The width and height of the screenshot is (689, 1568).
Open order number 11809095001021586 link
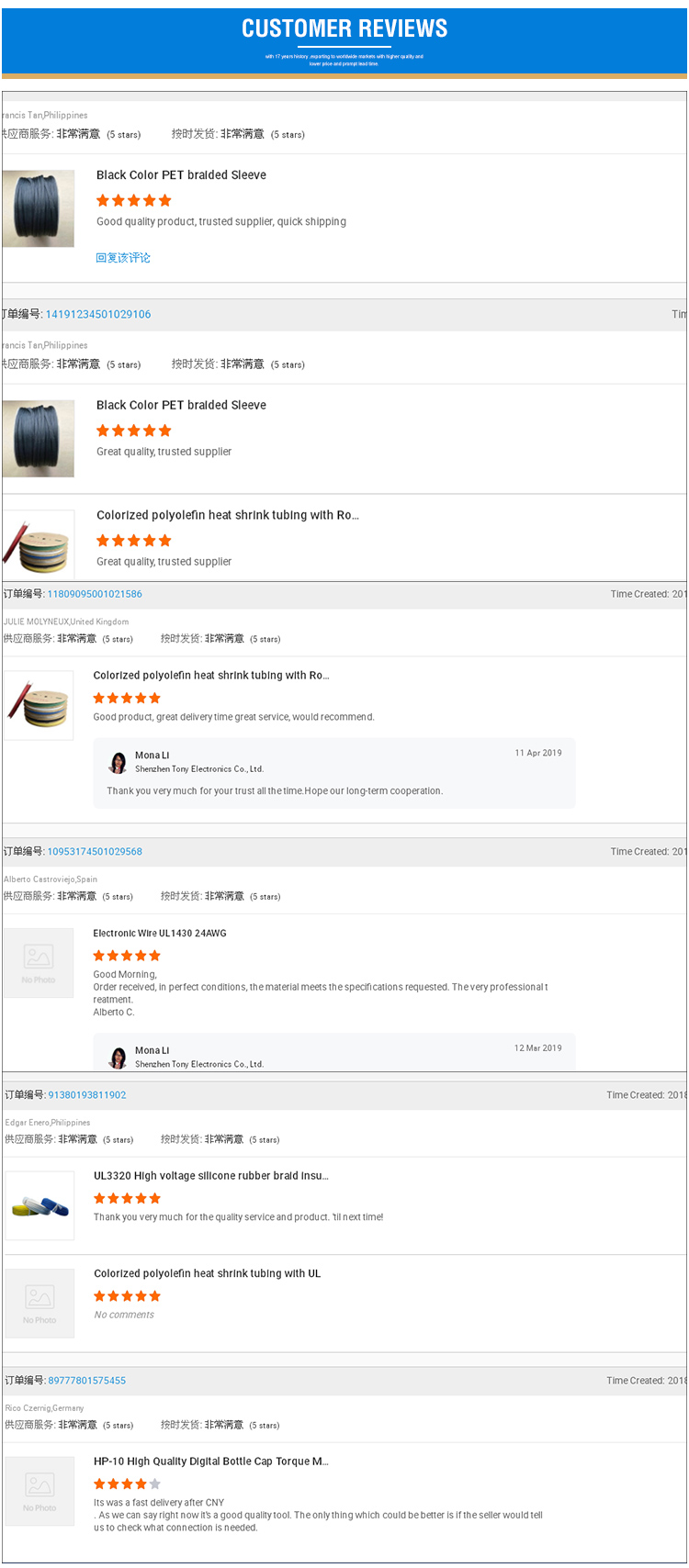95,594
